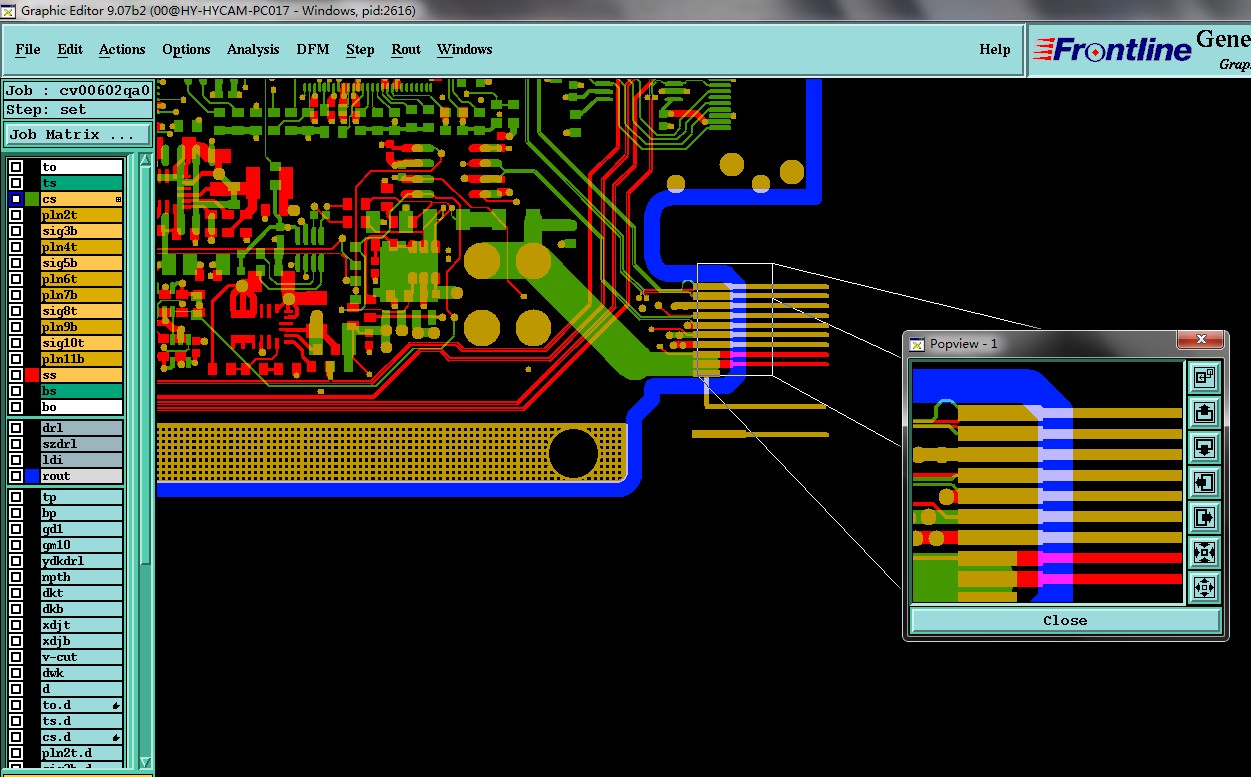Close the Popview window via Close button

1065,620
